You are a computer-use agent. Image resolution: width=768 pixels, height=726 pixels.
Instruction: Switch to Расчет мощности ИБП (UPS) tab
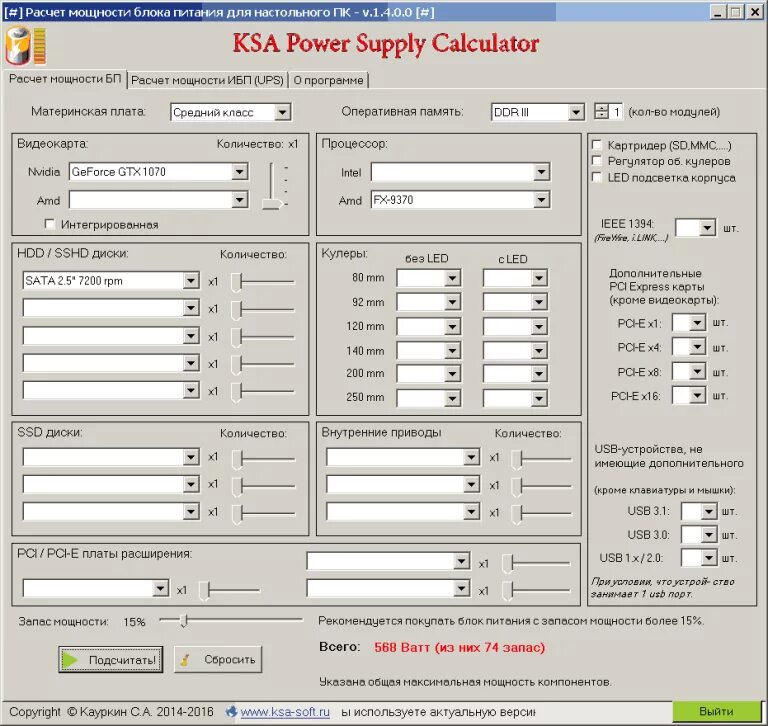(x=207, y=80)
